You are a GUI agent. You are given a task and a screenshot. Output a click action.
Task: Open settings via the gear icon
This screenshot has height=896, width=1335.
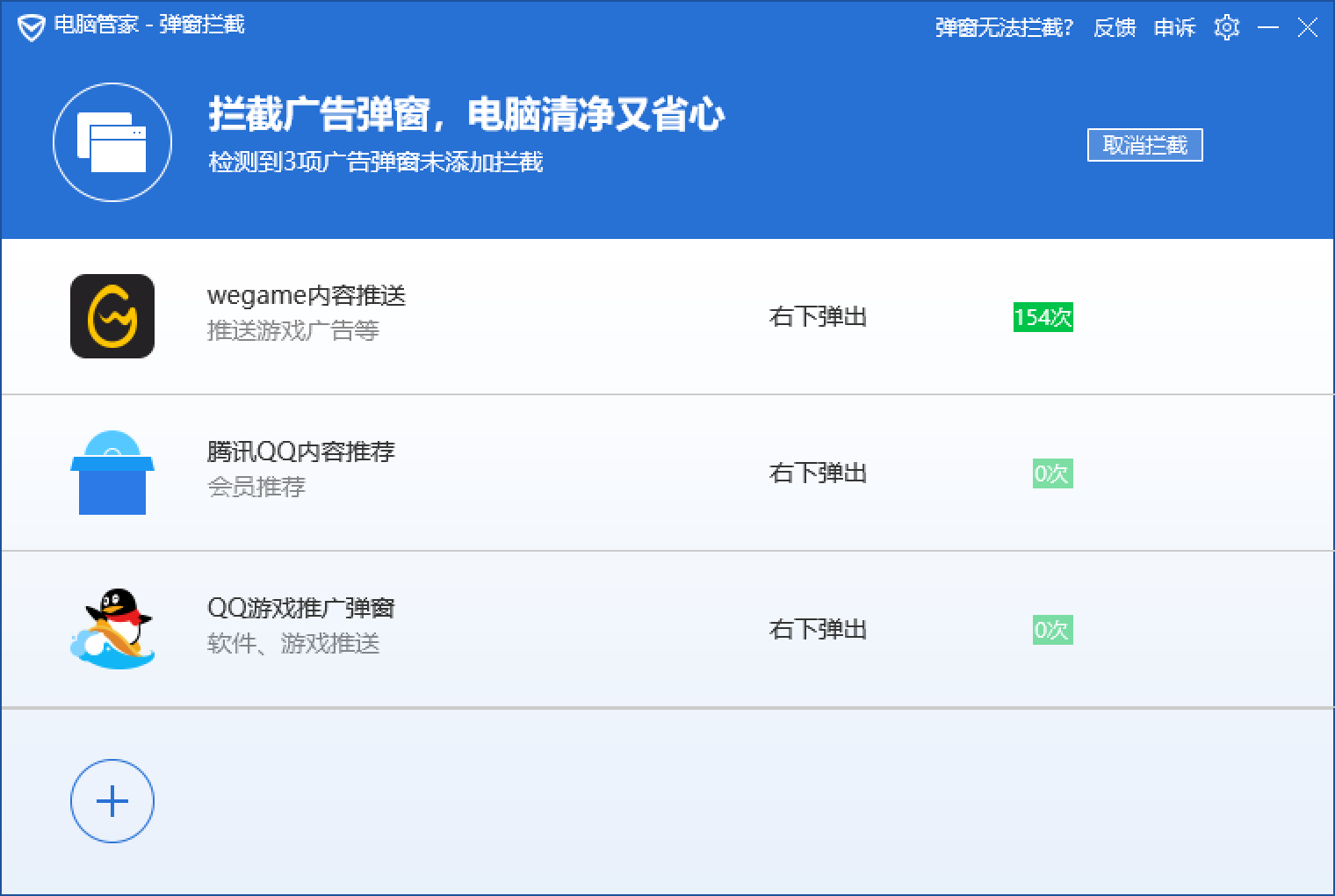1227,27
